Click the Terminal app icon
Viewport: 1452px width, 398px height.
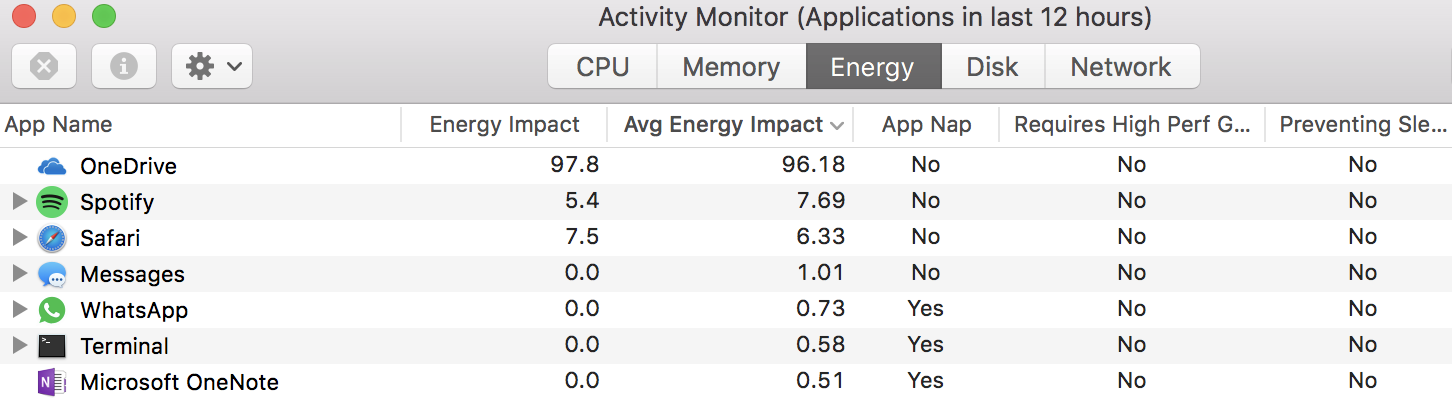(52, 346)
